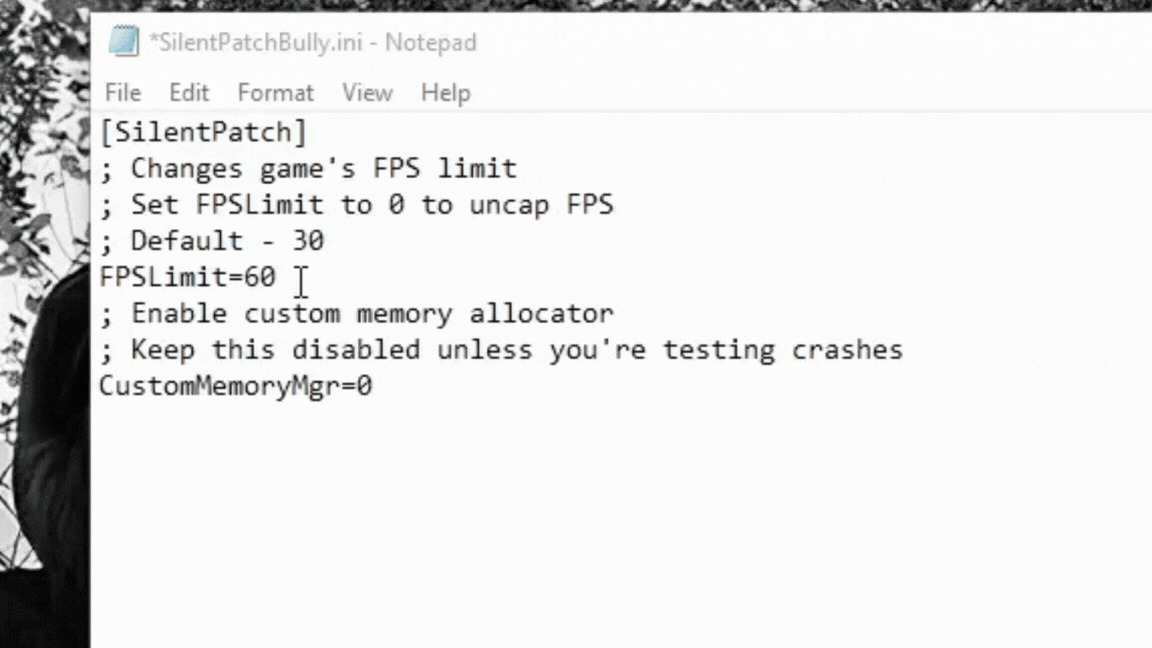Viewport: 1152px width, 648px height.
Task: Click the SilentPatchBully.ini window title text
Action: 312,42
